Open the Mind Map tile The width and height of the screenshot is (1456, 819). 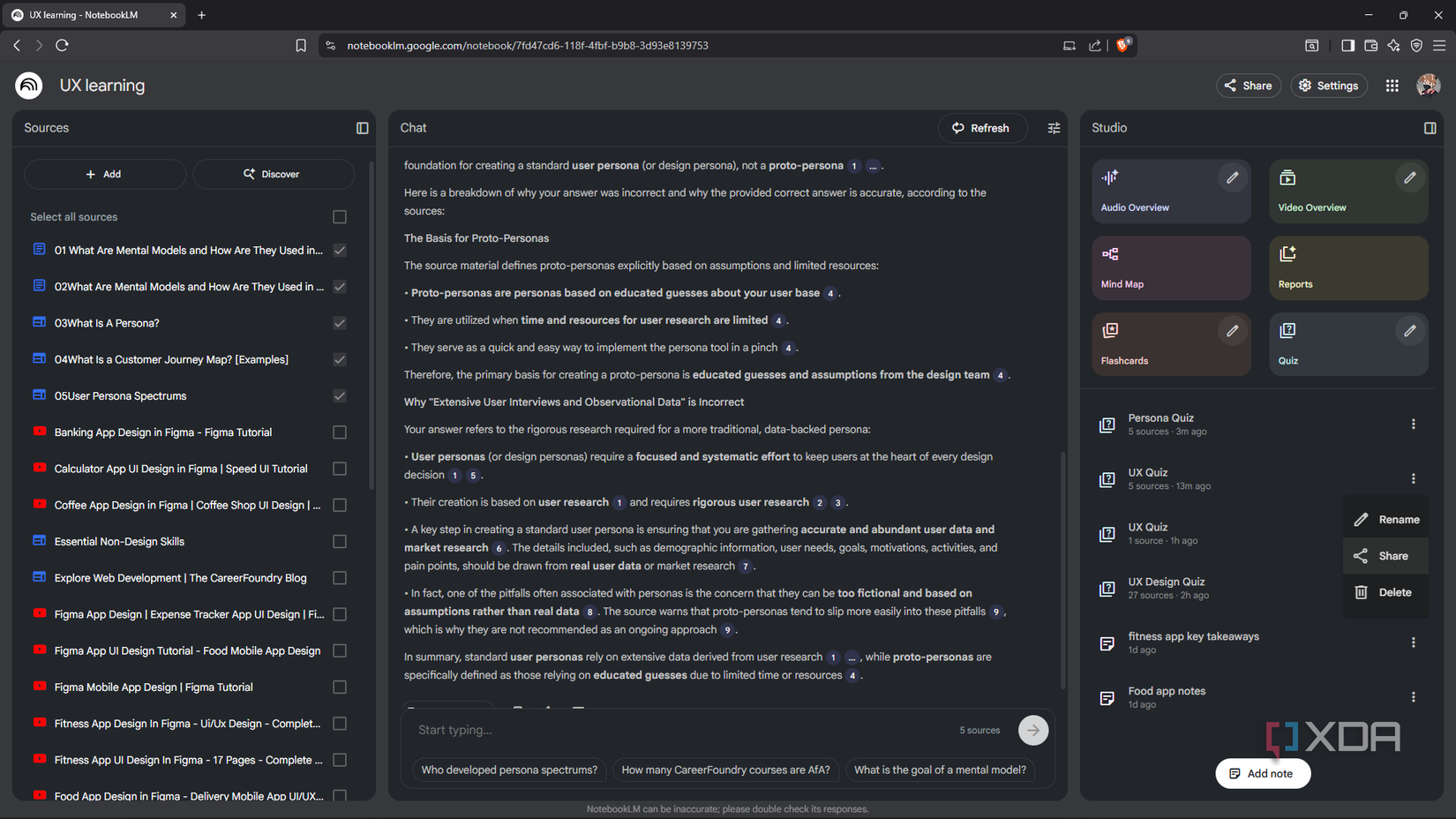pos(1171,267)
